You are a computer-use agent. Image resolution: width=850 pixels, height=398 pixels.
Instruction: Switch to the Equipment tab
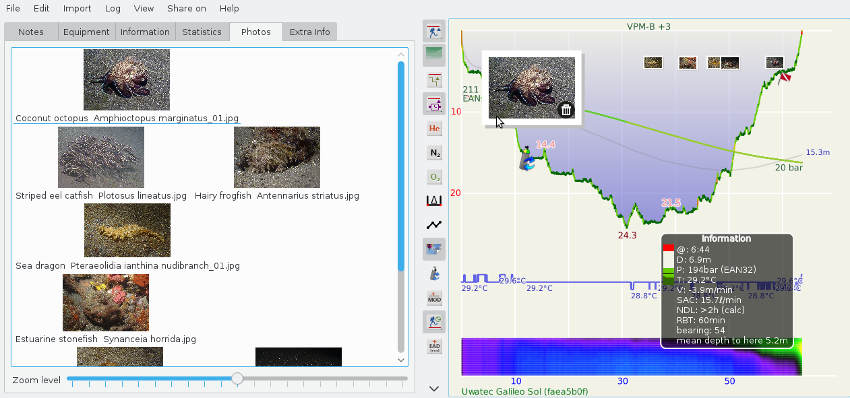86,32
